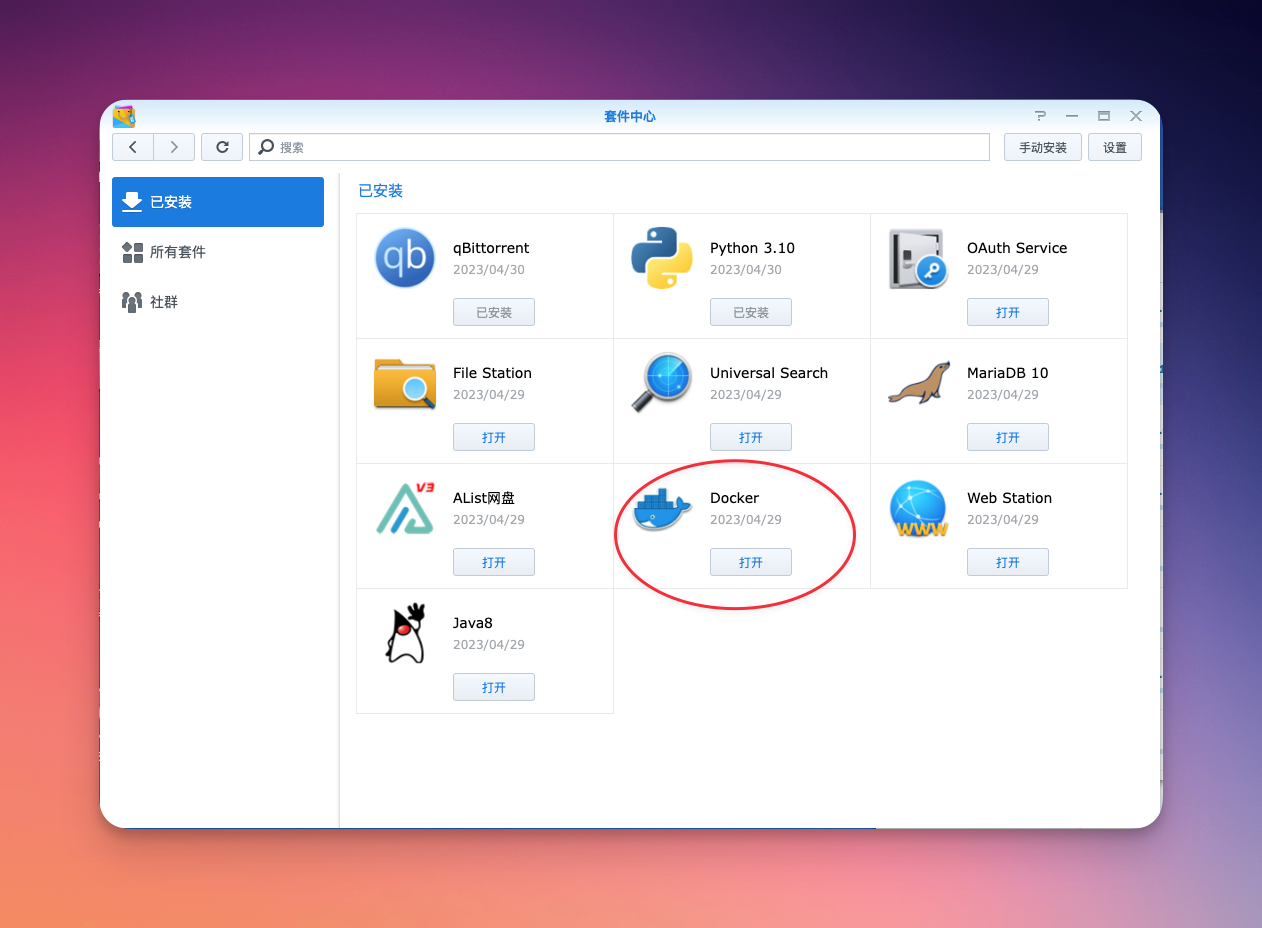
Task: Click the Package Center logo in title bar
Action: click(124, 116)
